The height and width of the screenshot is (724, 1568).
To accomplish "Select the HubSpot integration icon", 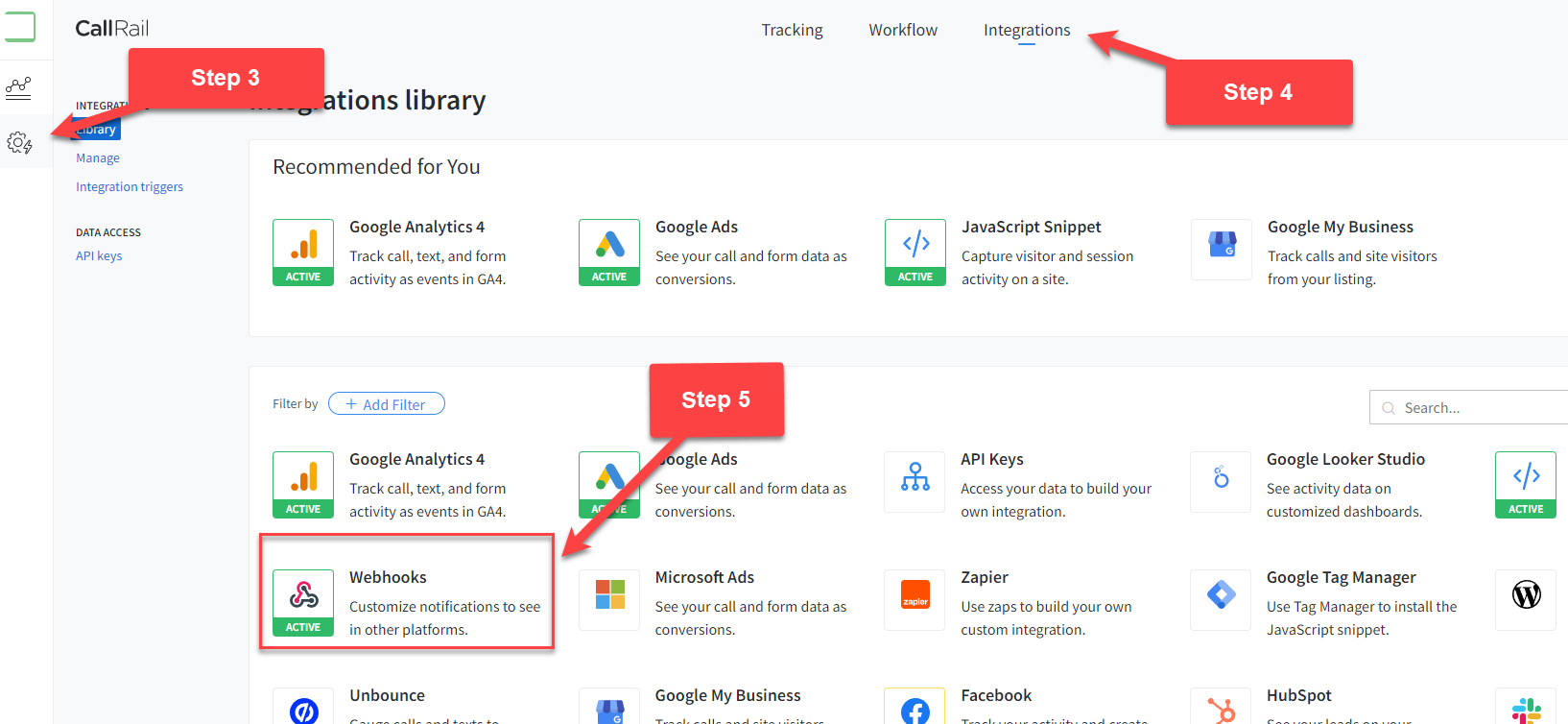I will (1221, 709).
